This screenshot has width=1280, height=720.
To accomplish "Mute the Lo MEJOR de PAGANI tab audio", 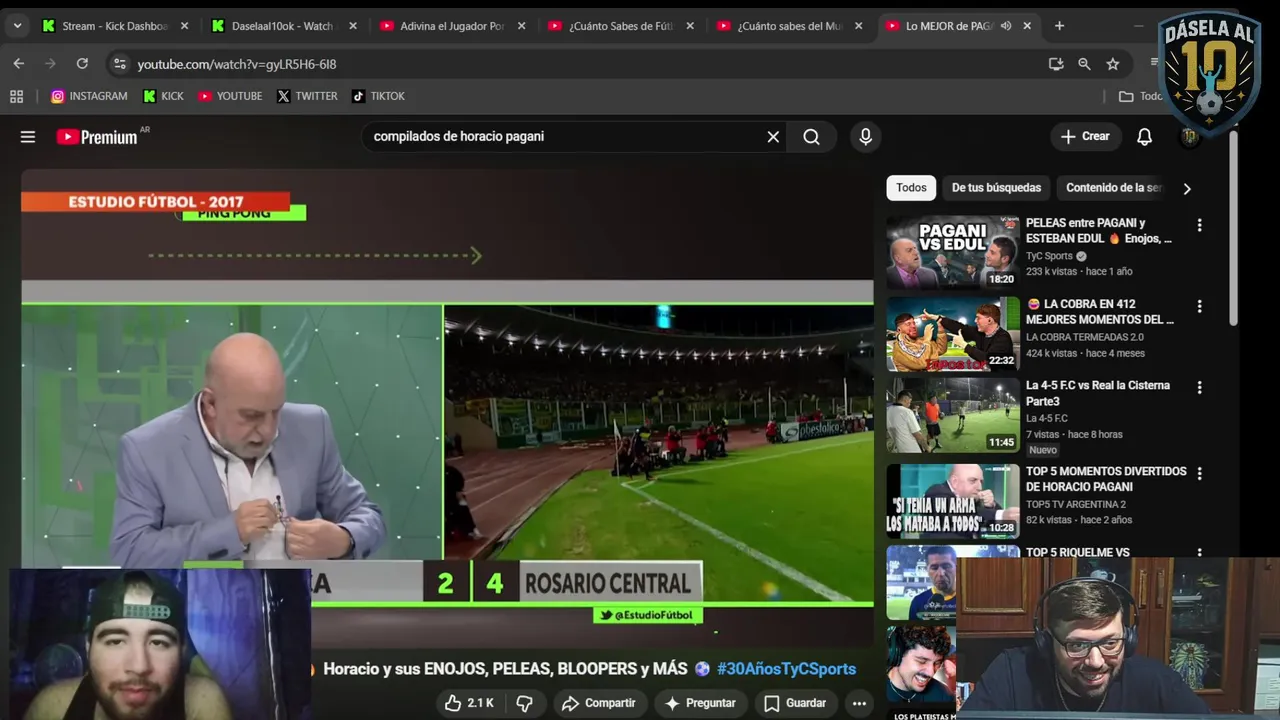I will pyautogui.click(x=1006, y=26).
